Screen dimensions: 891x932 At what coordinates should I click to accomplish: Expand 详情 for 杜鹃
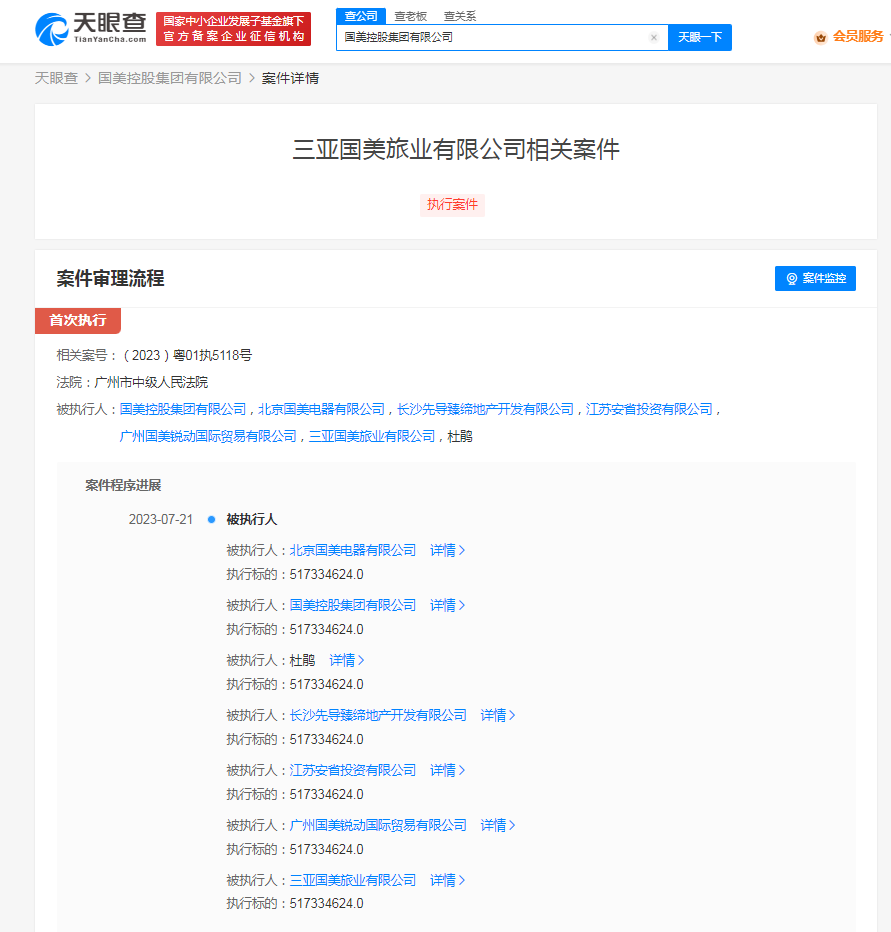click(x=347, y=660)
